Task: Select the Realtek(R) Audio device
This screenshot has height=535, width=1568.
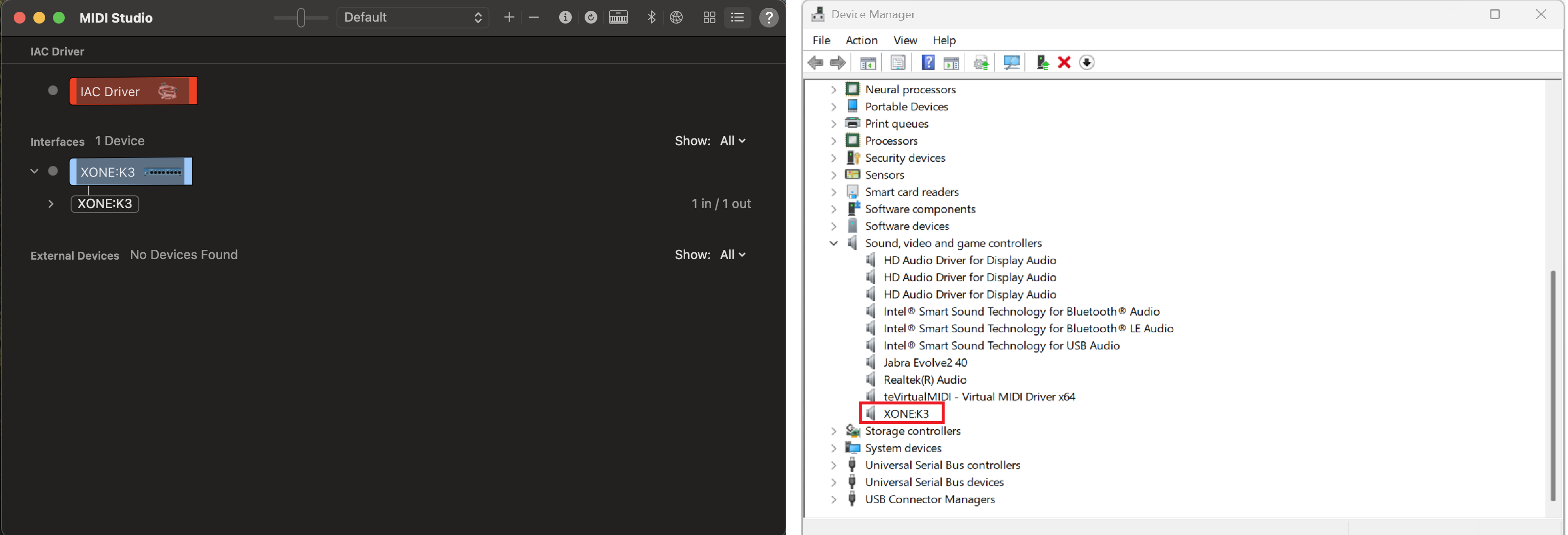Action: click(x=925, y=379)
